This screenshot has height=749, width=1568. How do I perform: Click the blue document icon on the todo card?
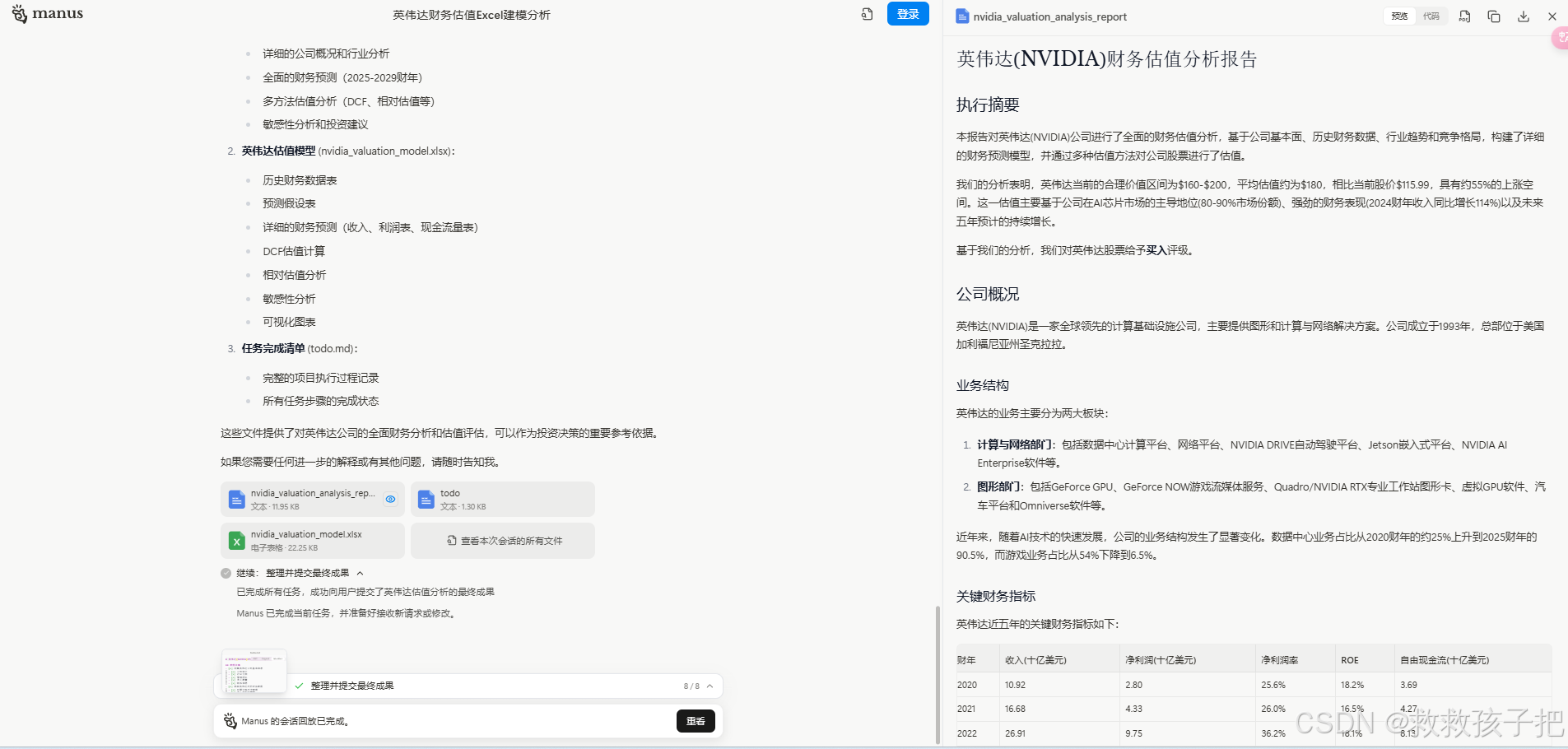point(426,500)
